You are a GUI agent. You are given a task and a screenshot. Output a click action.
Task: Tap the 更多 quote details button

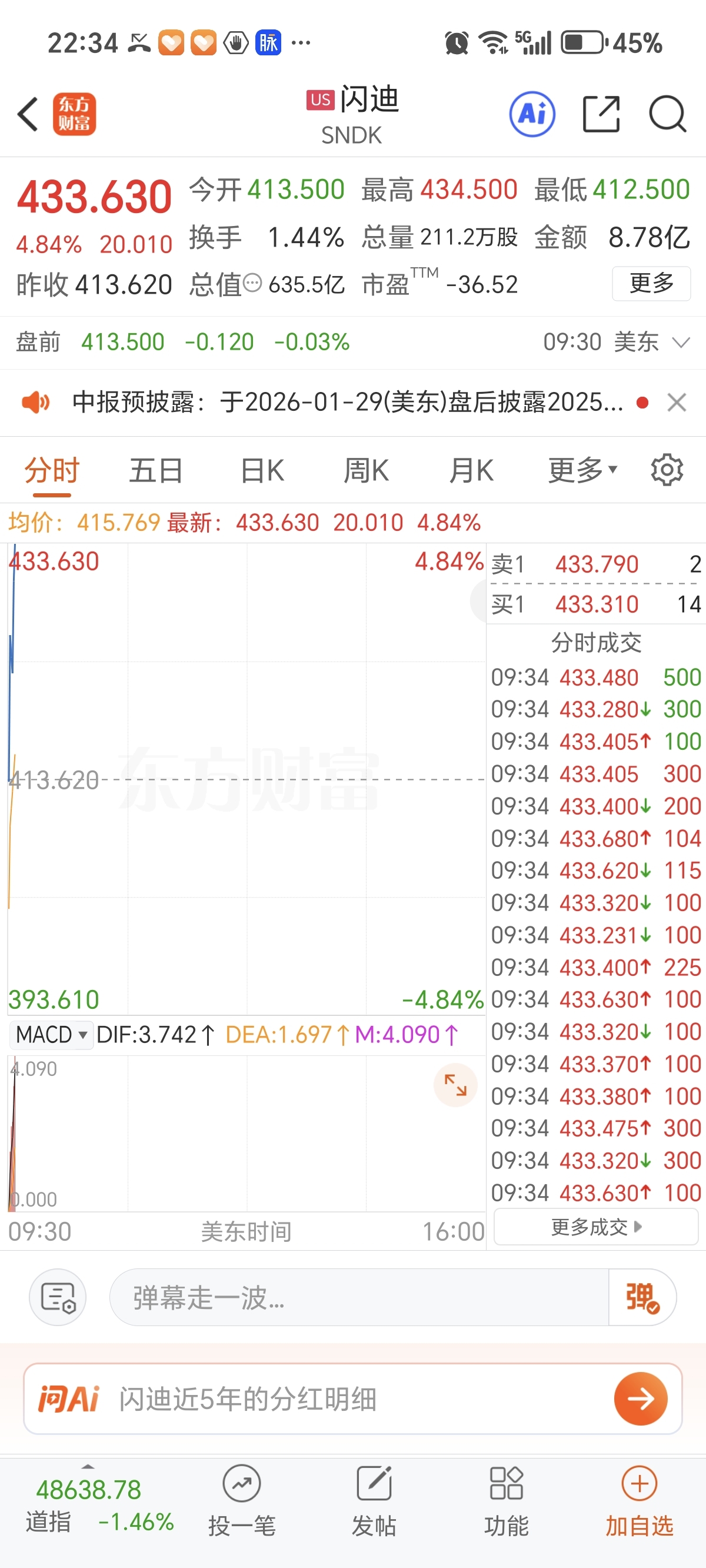tap(651, 283)
